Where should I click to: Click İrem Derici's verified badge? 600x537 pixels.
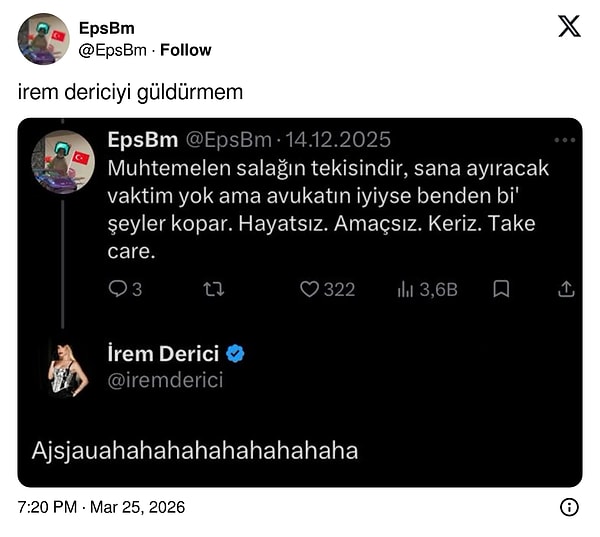click(236, 353)
